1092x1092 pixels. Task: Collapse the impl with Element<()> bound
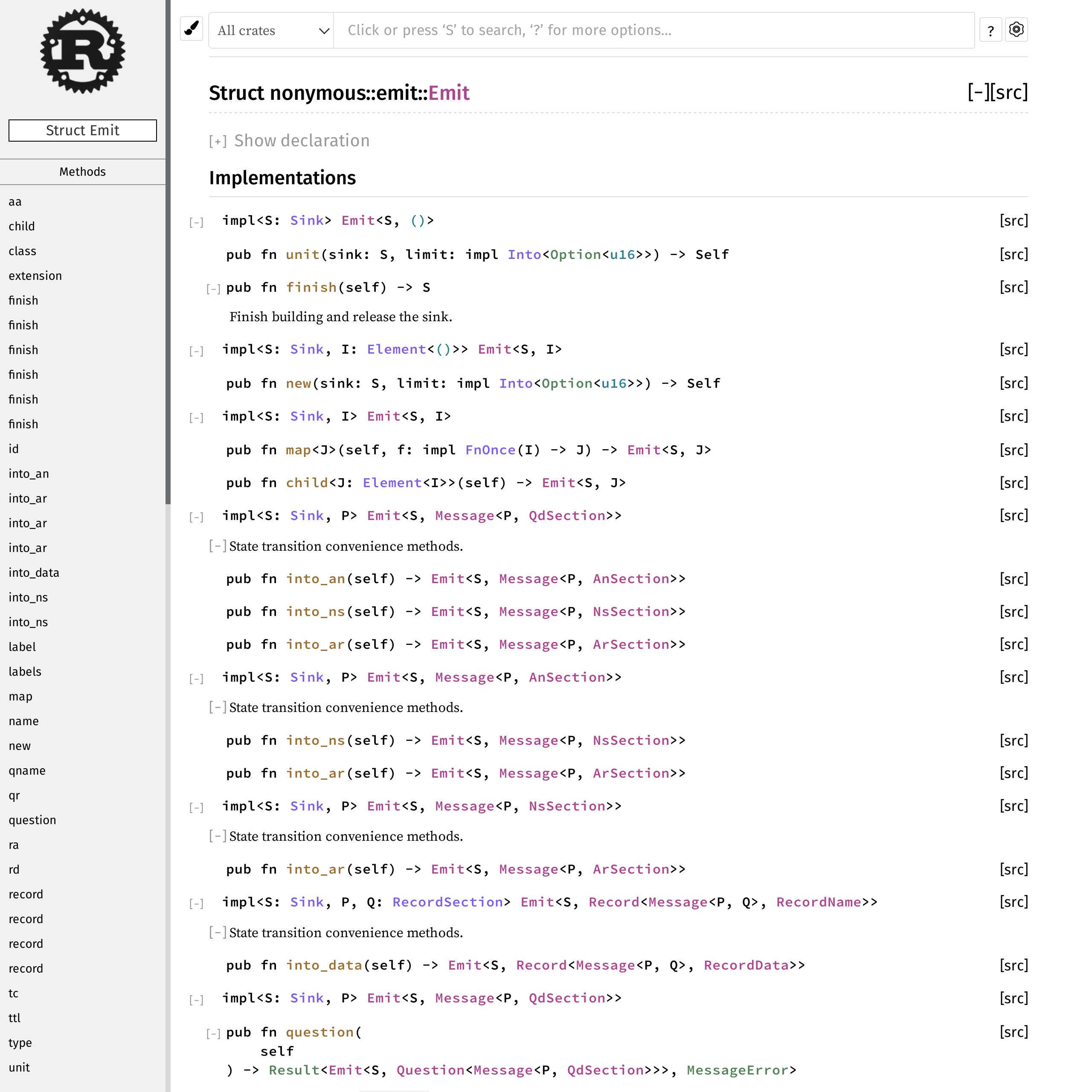[196, 351]
